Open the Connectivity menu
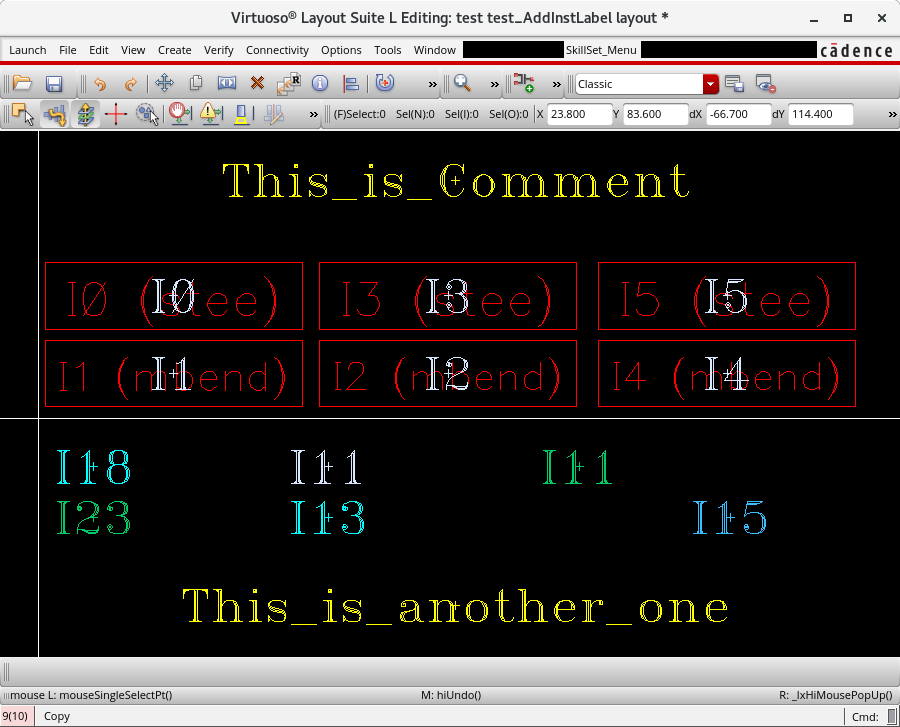The height and width of the screenshot is (727, 900). tap(277, 50)
